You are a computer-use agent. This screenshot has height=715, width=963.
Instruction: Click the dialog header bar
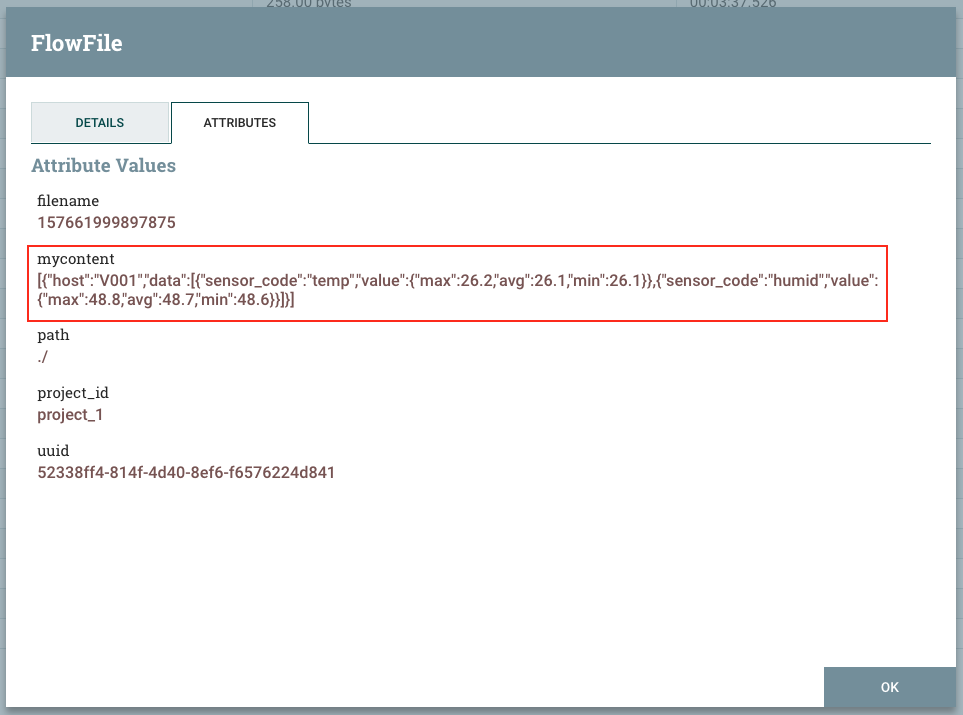tap(480, 43)
